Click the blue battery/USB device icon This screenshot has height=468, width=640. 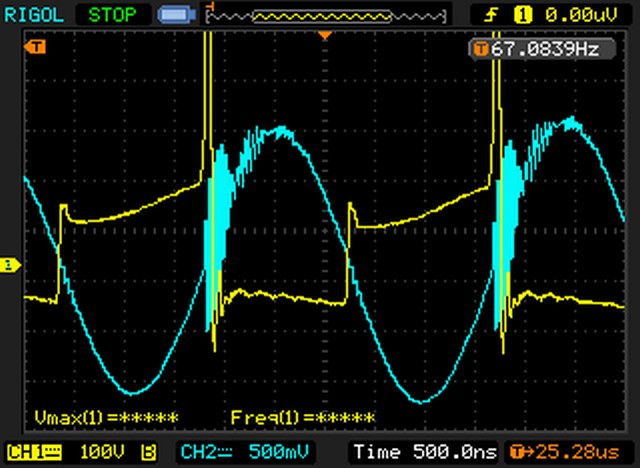(176, 14)
